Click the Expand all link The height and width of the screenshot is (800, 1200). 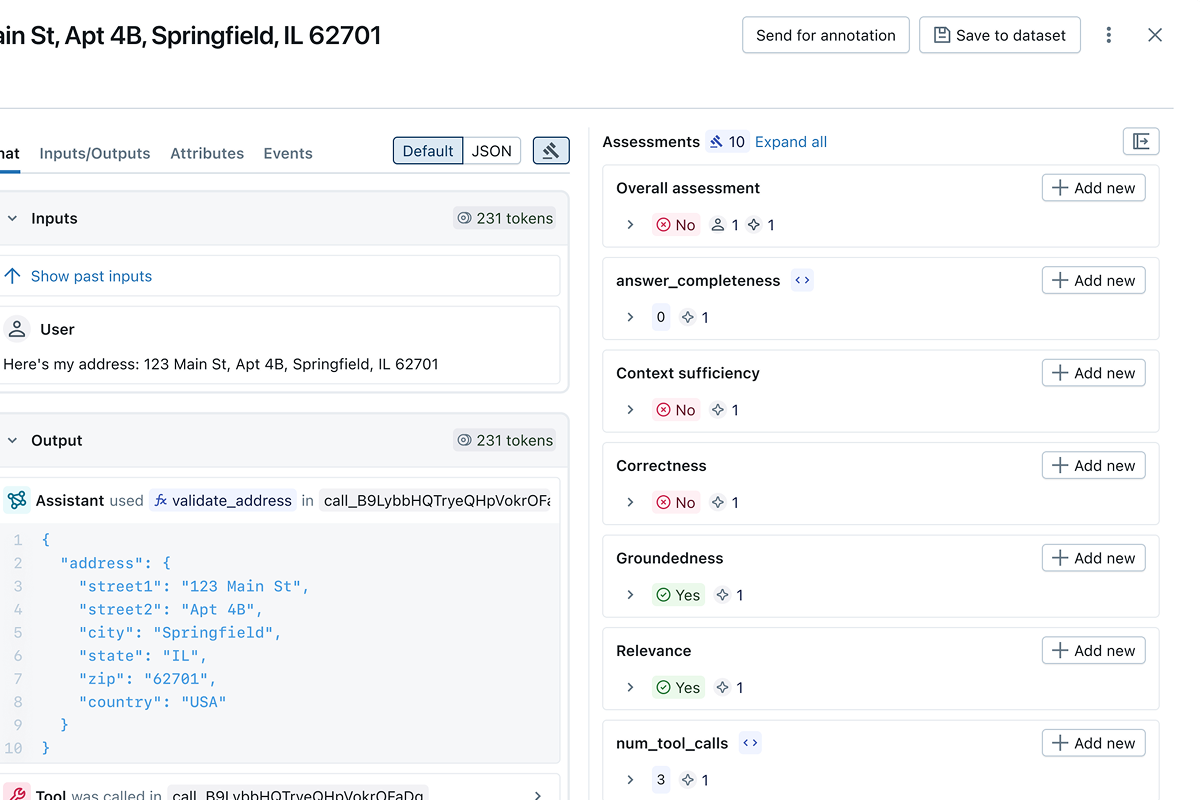click(790, 141)
